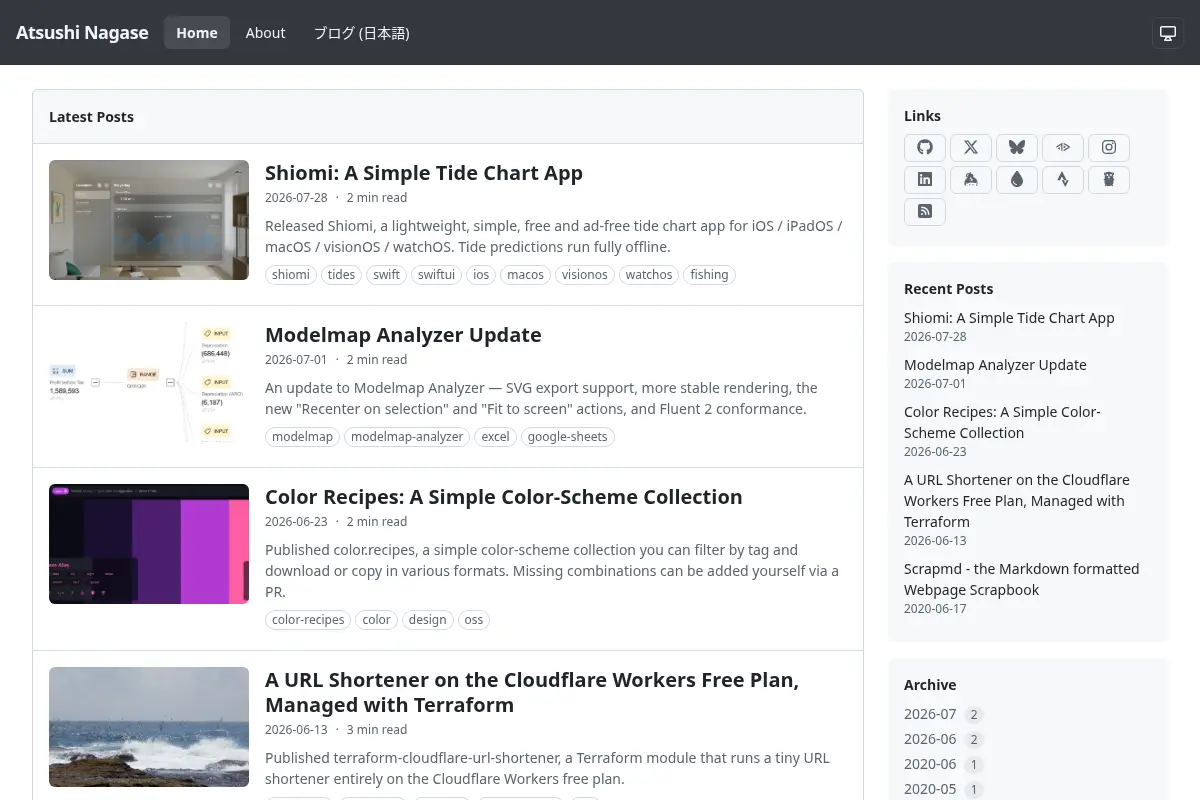Click the ocean waves thumbnail image
Viewport: 1200px width, 800px height.
tap(149, 727)
